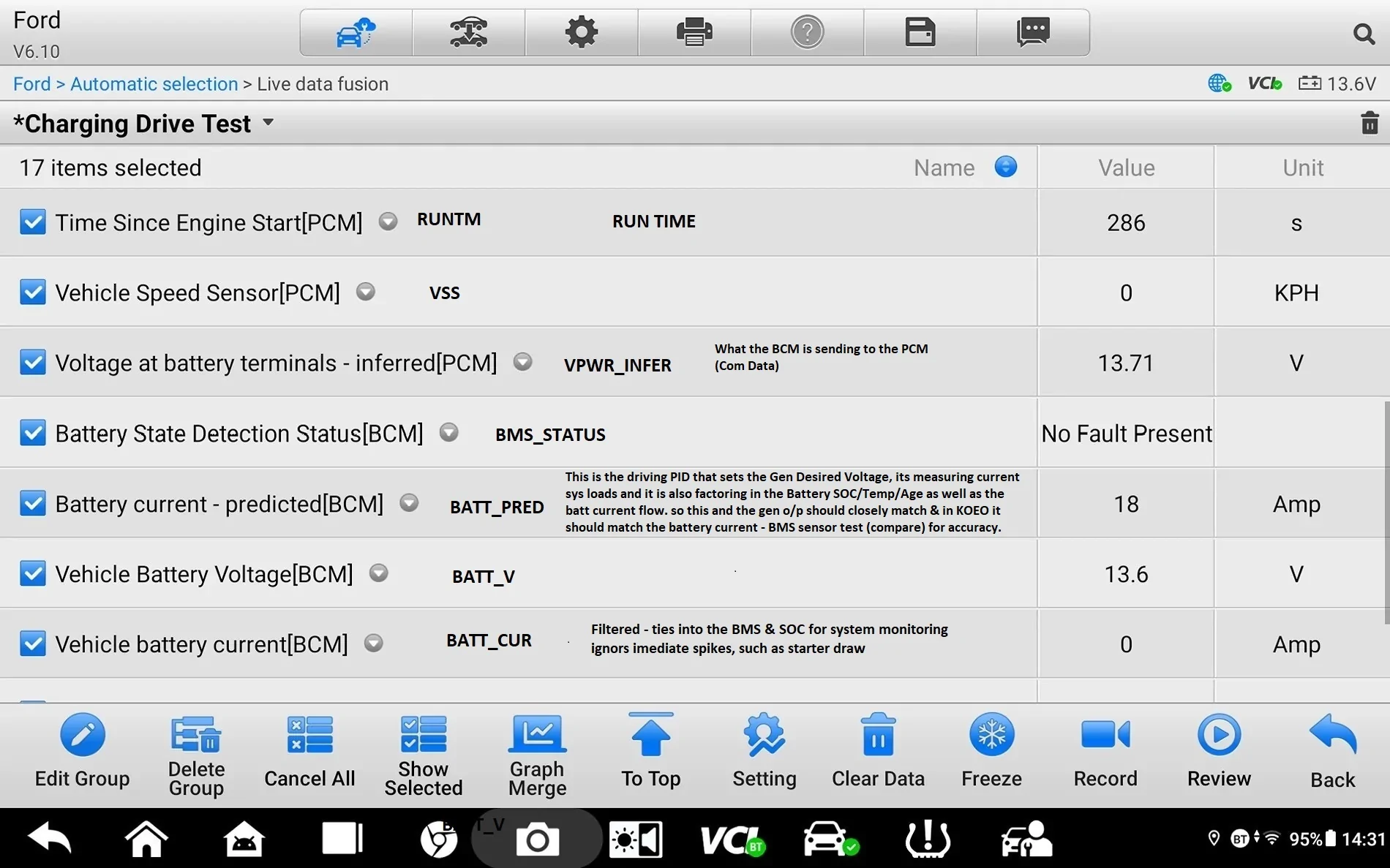This screenshot has height=868, width=1390.
Task: Uncheck Vehicle Speed Sensor[PCM]
Action: point(33,292)
